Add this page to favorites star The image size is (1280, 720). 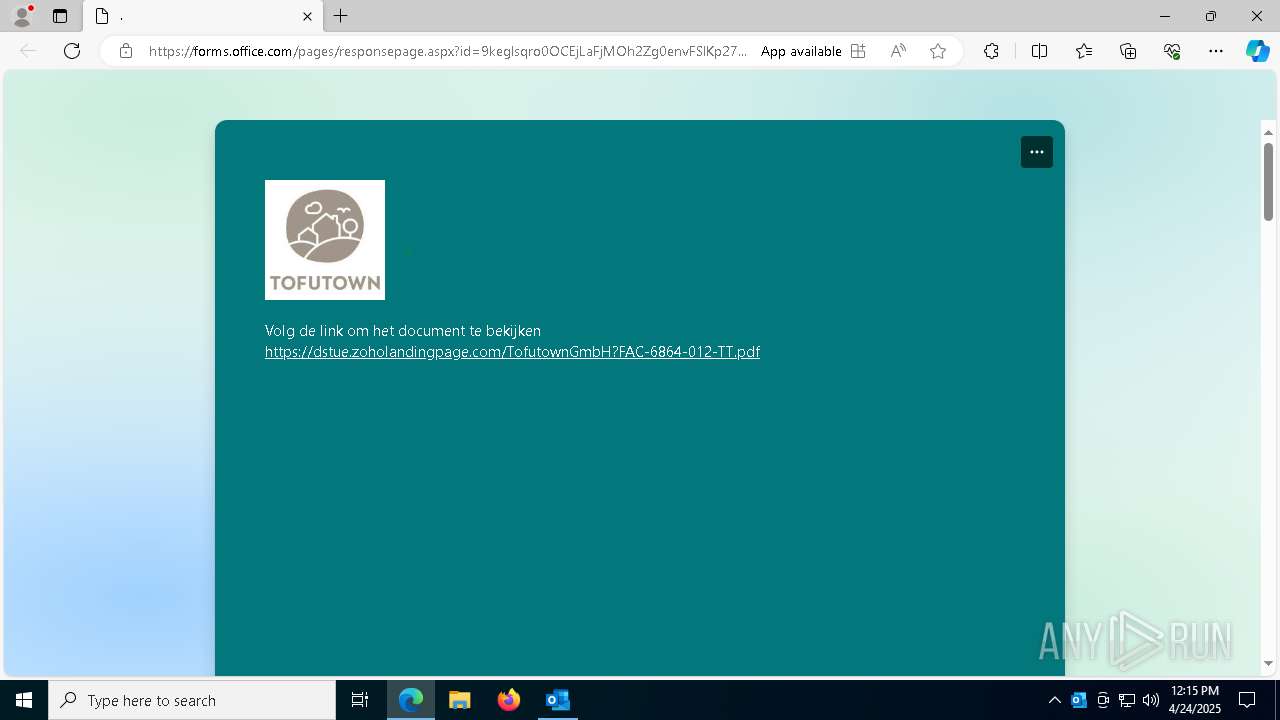click(938, 51)
